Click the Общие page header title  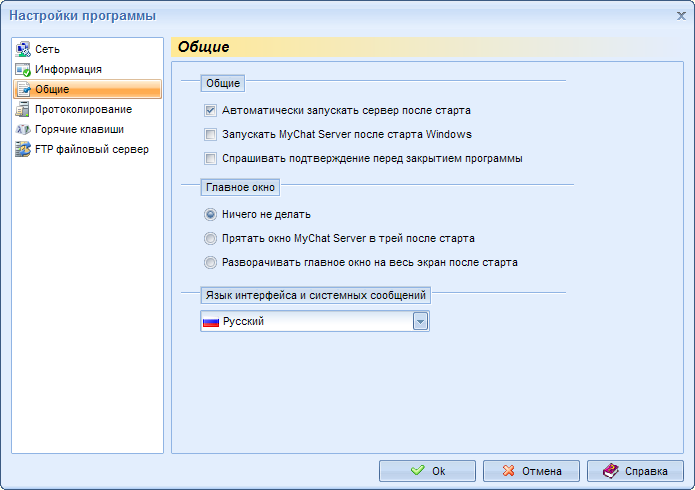tap(203, 47)
